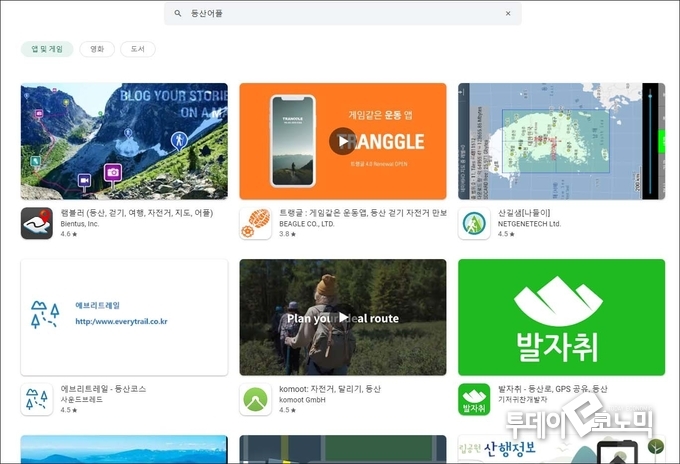This screenshot has width=680, height=464.
Task: Click the komoot GmbH developer name
Action: pyautogui.click(x=302, y=400)
